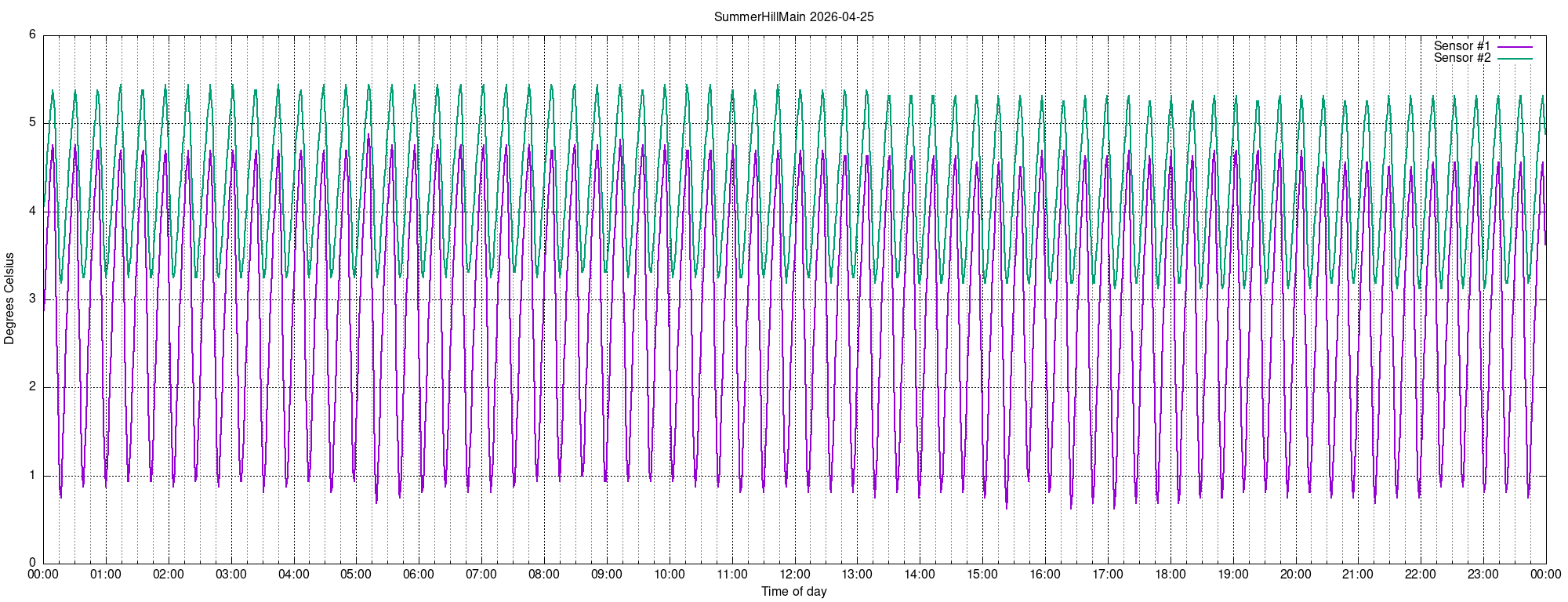This screenshot has height=602, width=1568.
Task: Click the y-axis value 1 label
Action: [x=32, y=475]
